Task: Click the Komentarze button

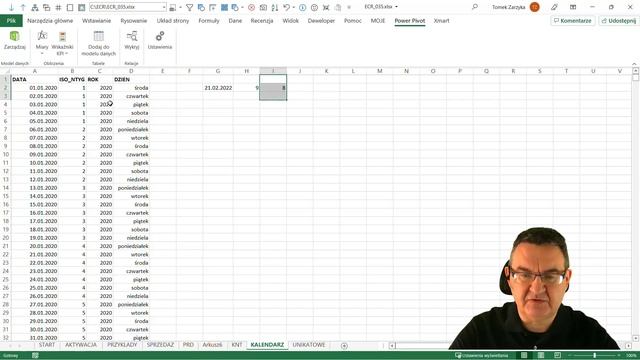Action: (573, 20)
